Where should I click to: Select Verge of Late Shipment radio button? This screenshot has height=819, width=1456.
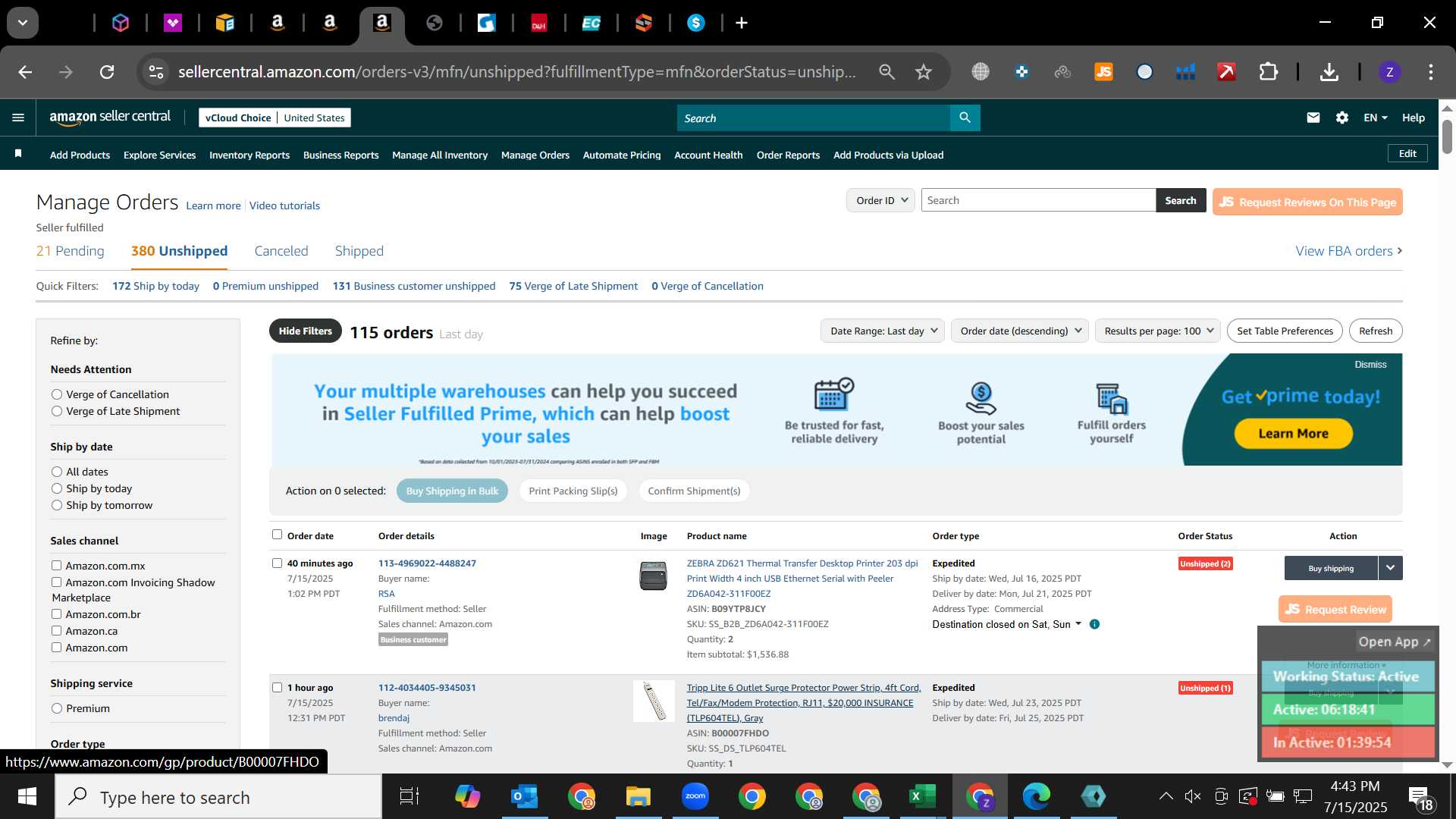[57, 411]
